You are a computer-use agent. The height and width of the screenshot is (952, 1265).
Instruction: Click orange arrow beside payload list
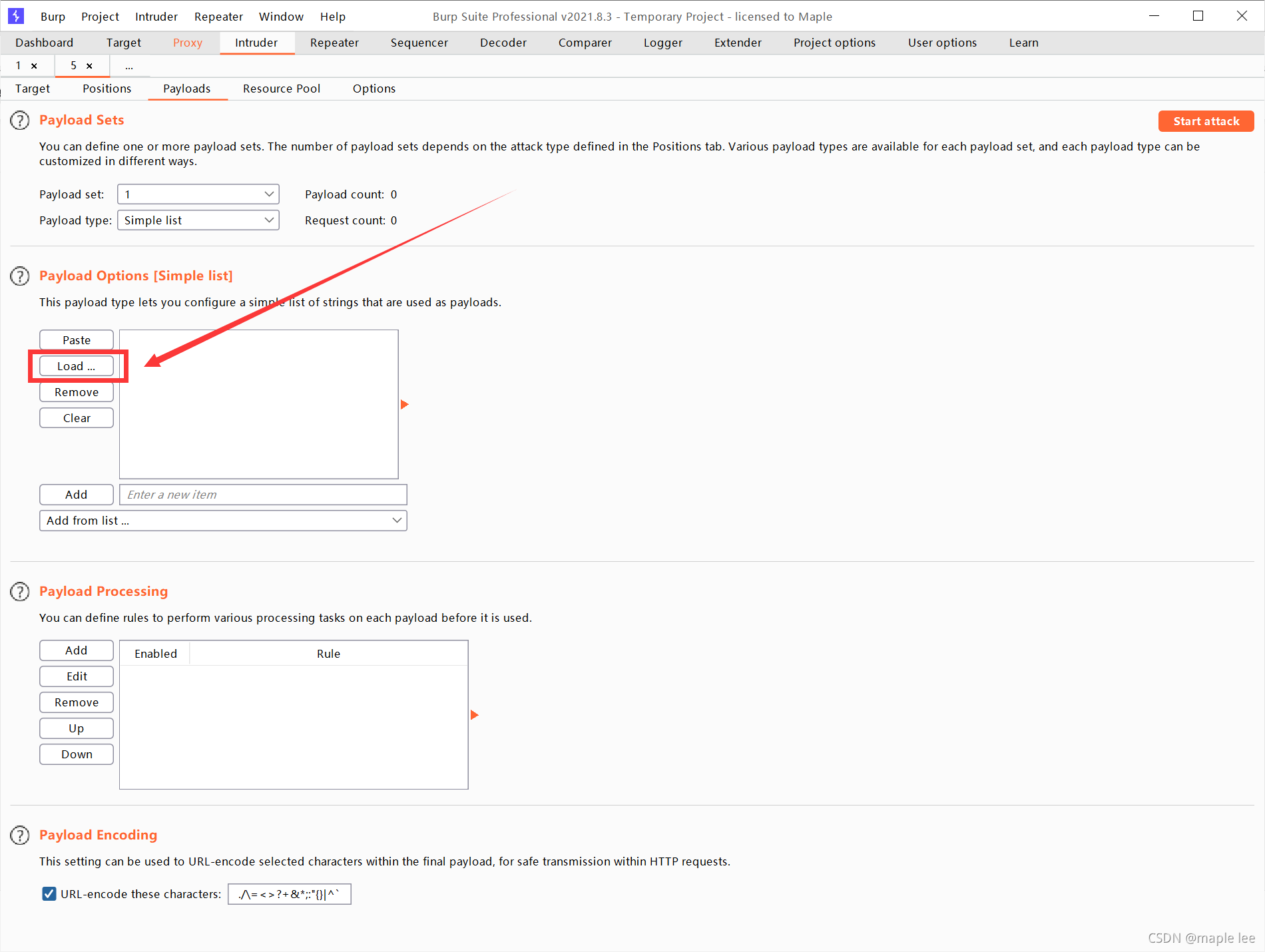coord(404,405)
